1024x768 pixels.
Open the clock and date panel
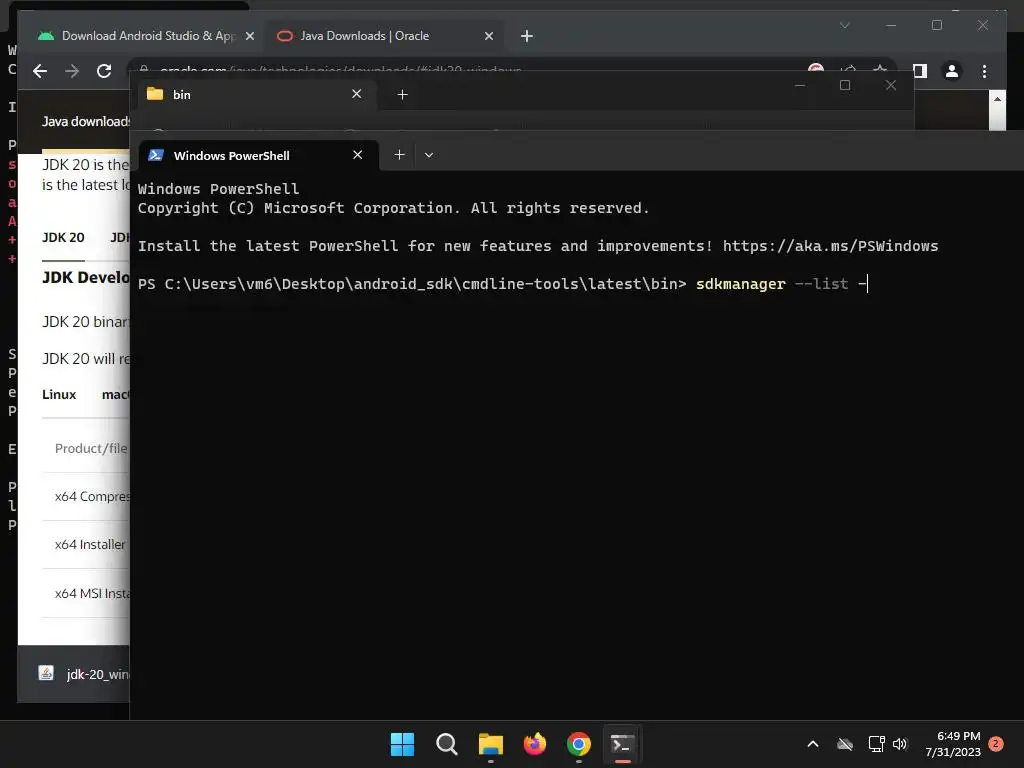[953, 744]
